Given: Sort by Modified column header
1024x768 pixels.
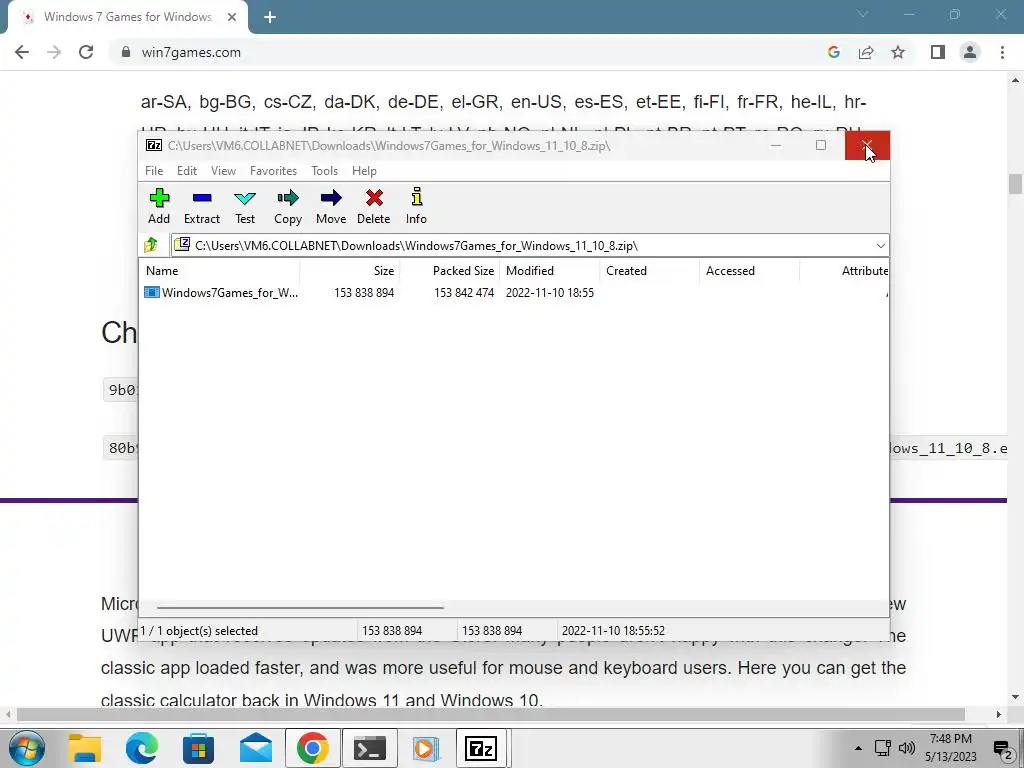Looking at the screenshot, I should coord(549,270).
